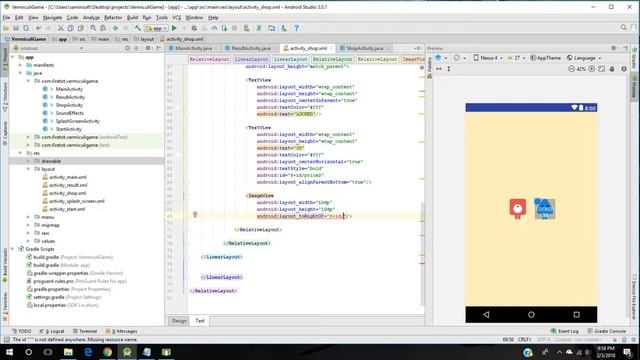Open the app run configuration dropdown

pyautogui.click(x=157, y=28)
